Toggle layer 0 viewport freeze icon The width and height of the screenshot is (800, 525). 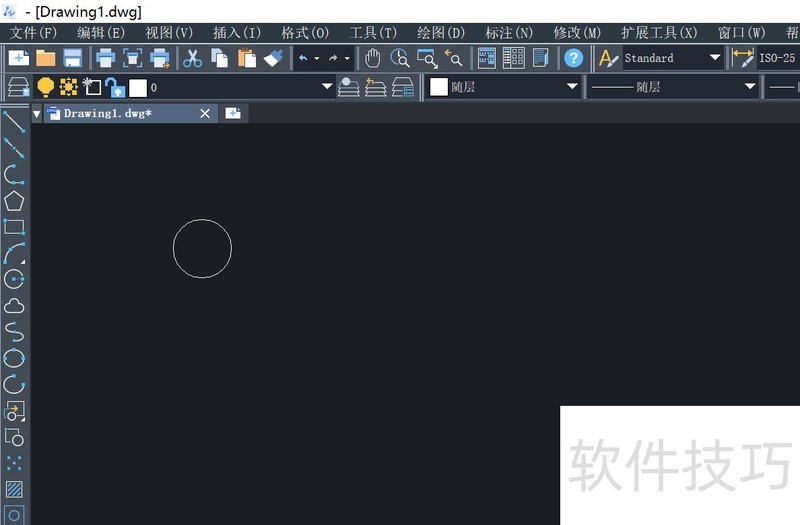pos(92,87)
